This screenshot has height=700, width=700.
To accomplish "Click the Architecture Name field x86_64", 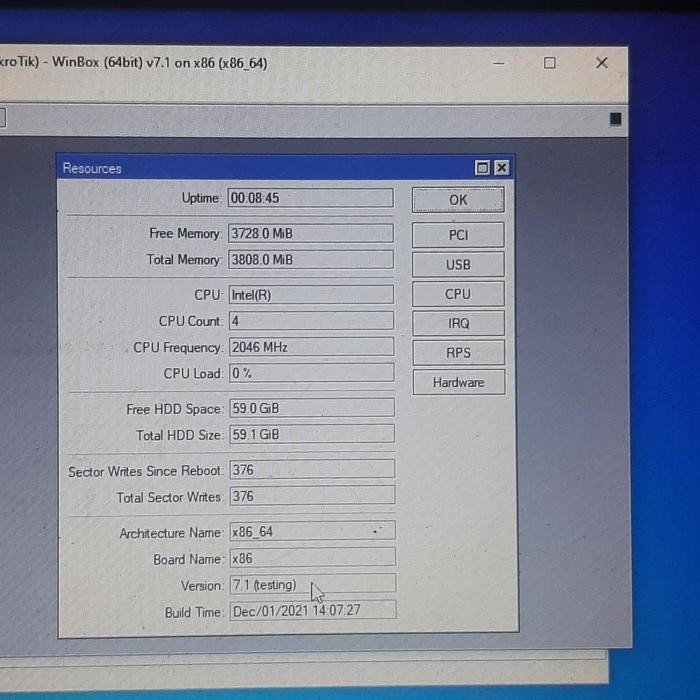I will (312, 531).
